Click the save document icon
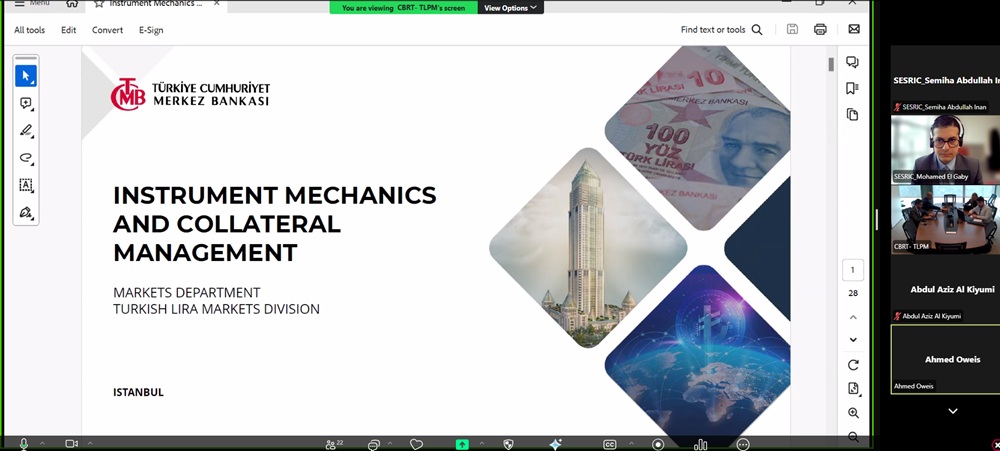This screenshot has height=451, width=1000. (x=792, y=30)
